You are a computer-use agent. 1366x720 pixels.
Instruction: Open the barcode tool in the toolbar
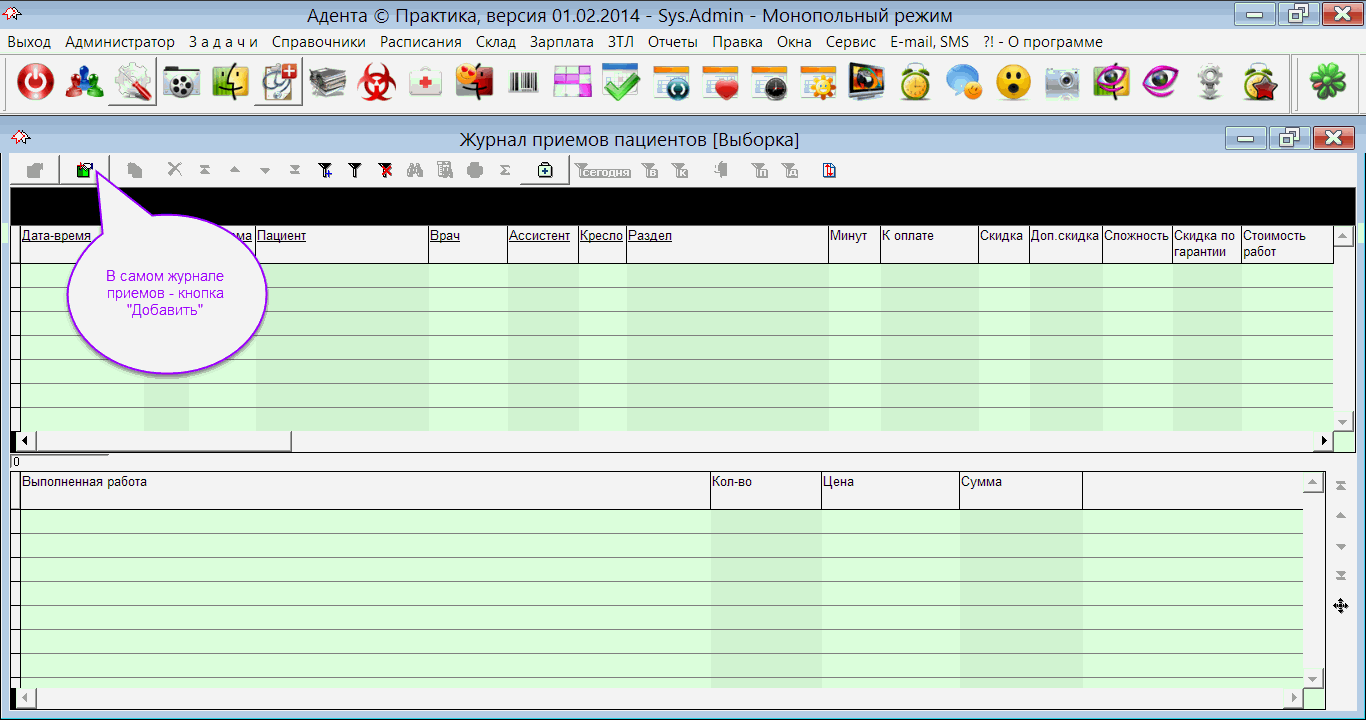tap(523, 84)
